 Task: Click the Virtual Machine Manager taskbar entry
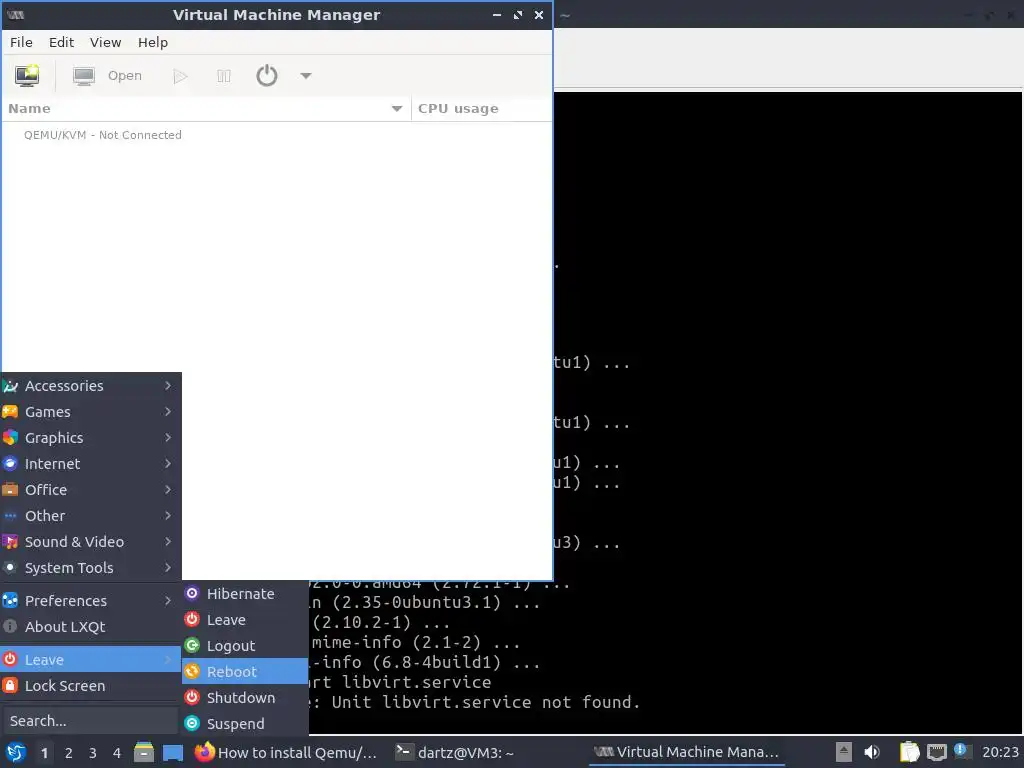[x=687, y=752]
